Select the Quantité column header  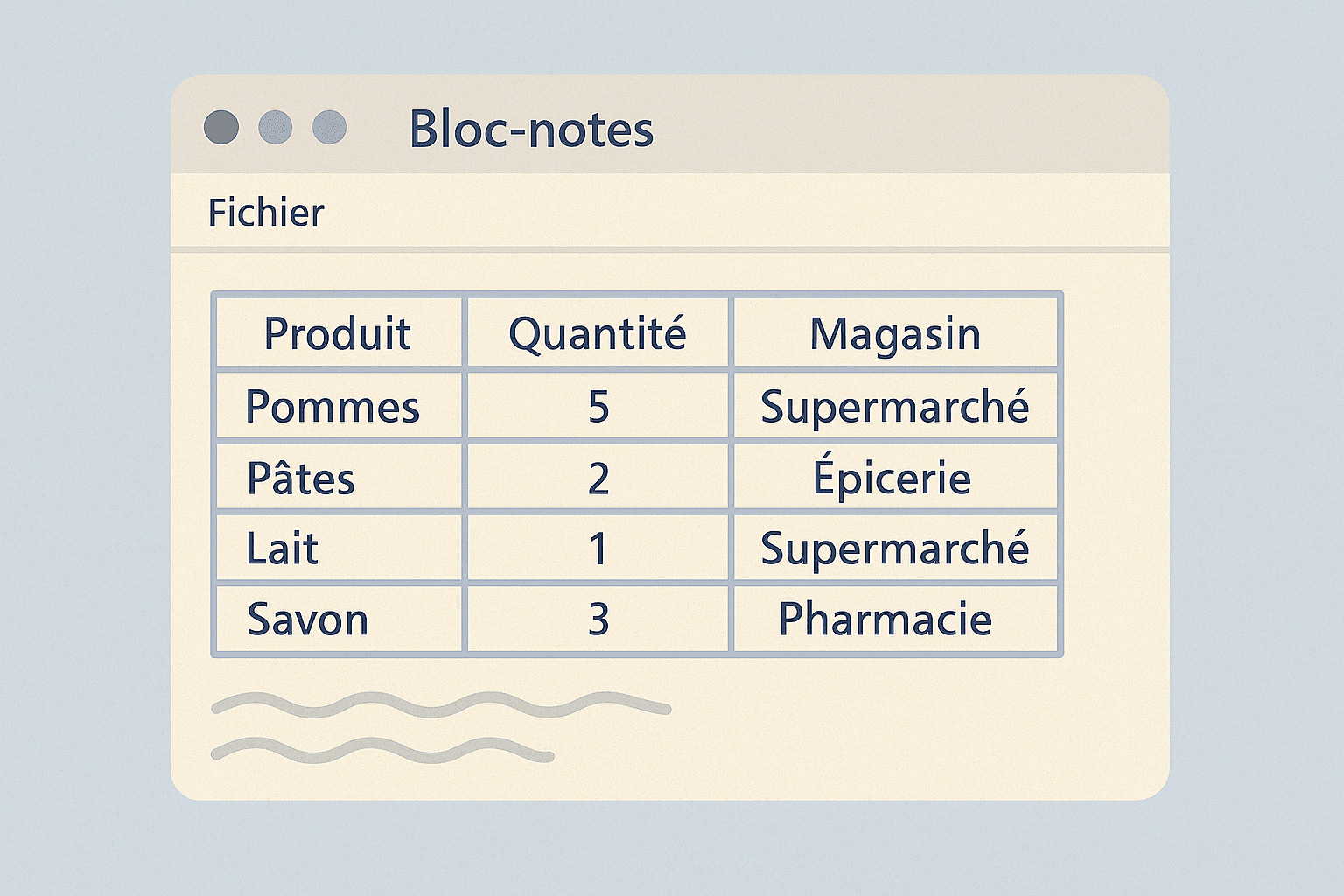pyautogui.click(x=598, y=333)
